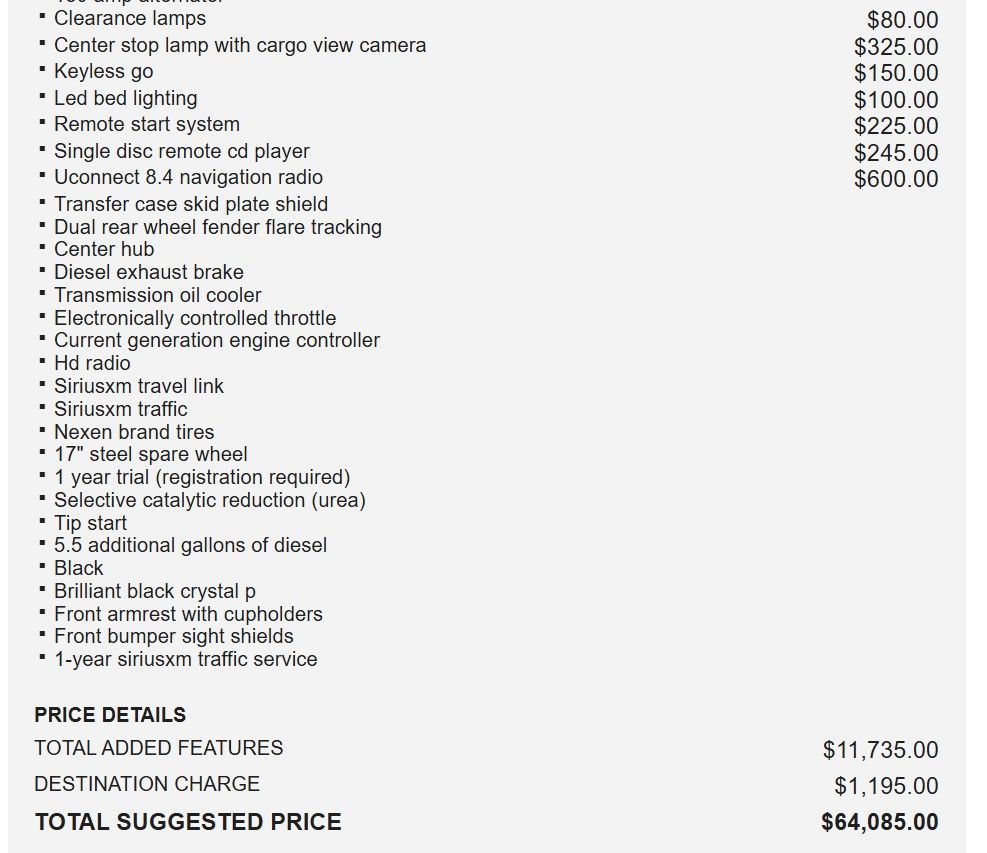Image resolution: width=987 pixels, height=853 pixels.
Task: Select Selective catalytic reduction (urea) line
Action: click(209, 500)
